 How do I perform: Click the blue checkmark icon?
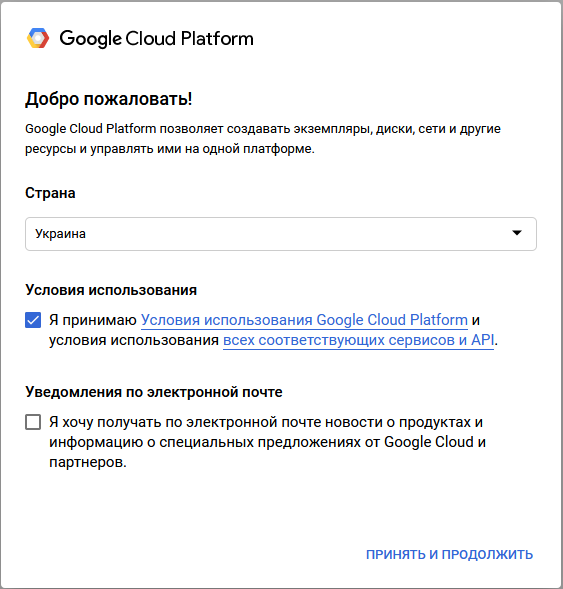33,320
